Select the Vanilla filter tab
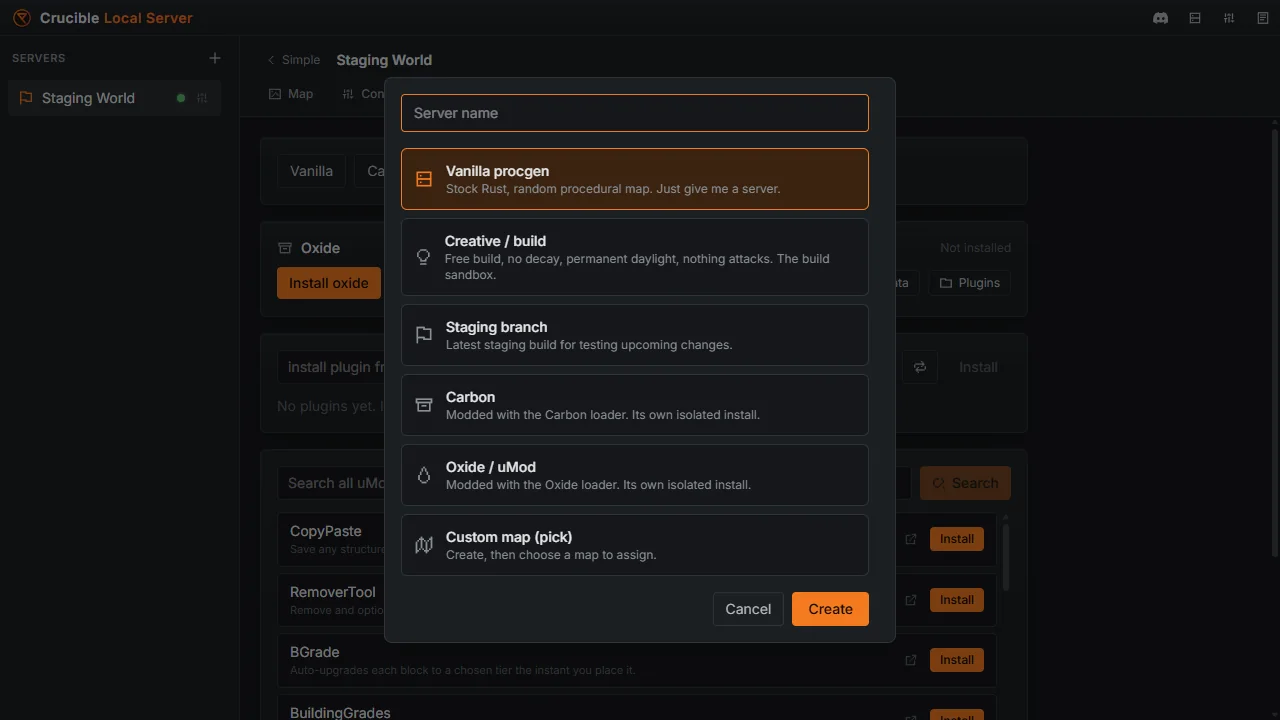The height and width of the screenshot is (720, 1280). point(311,171)
